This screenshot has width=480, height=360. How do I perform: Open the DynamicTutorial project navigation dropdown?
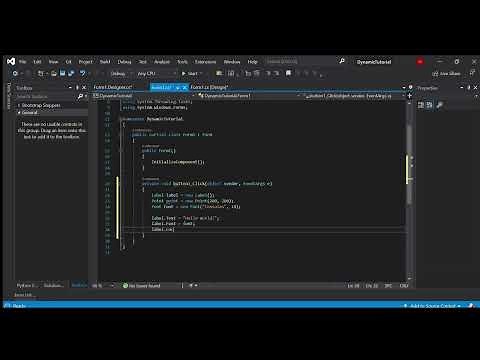[144, 96]
